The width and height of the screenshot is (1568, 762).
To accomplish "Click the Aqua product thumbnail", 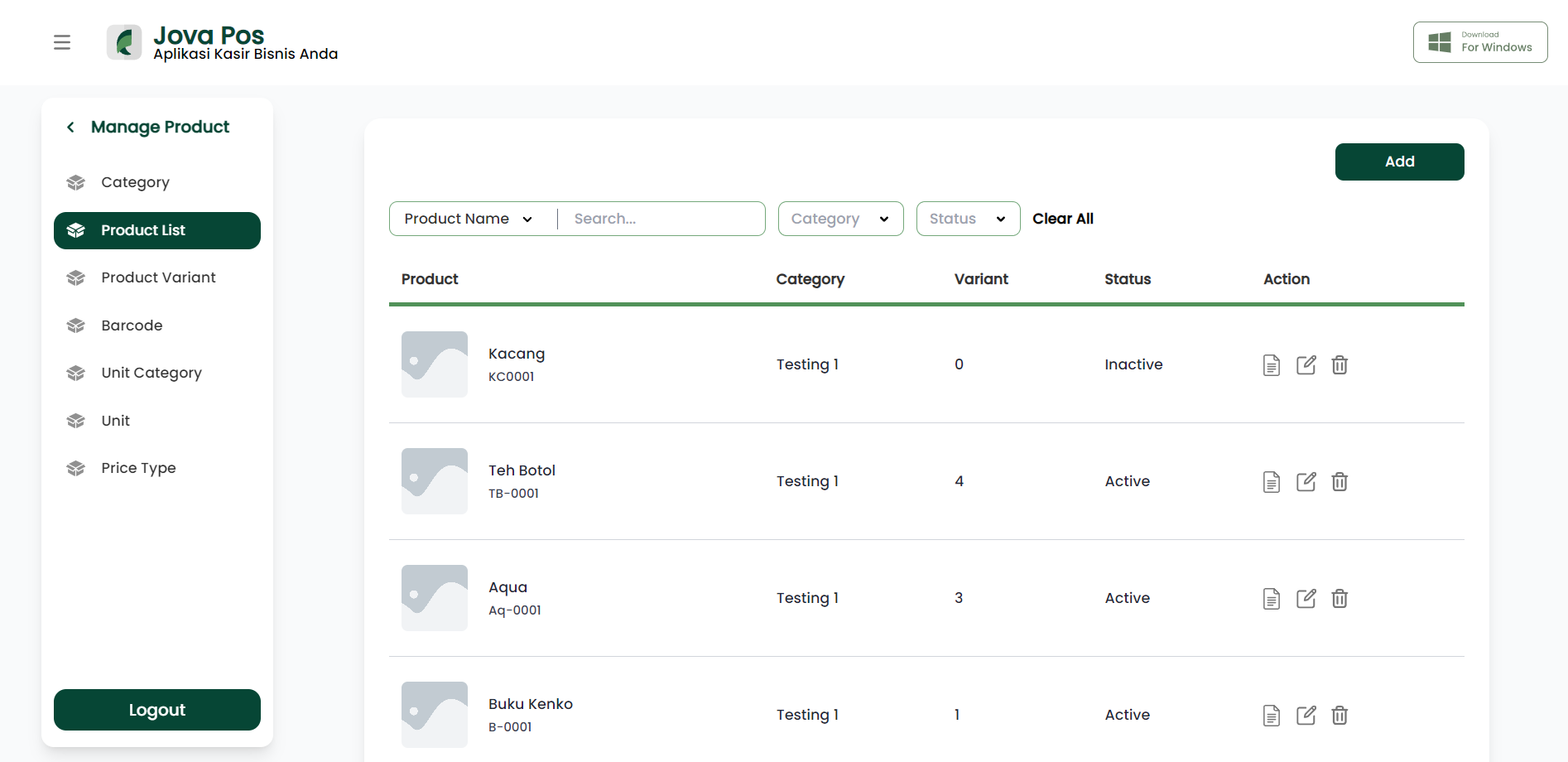I will (x=435, y=598).
